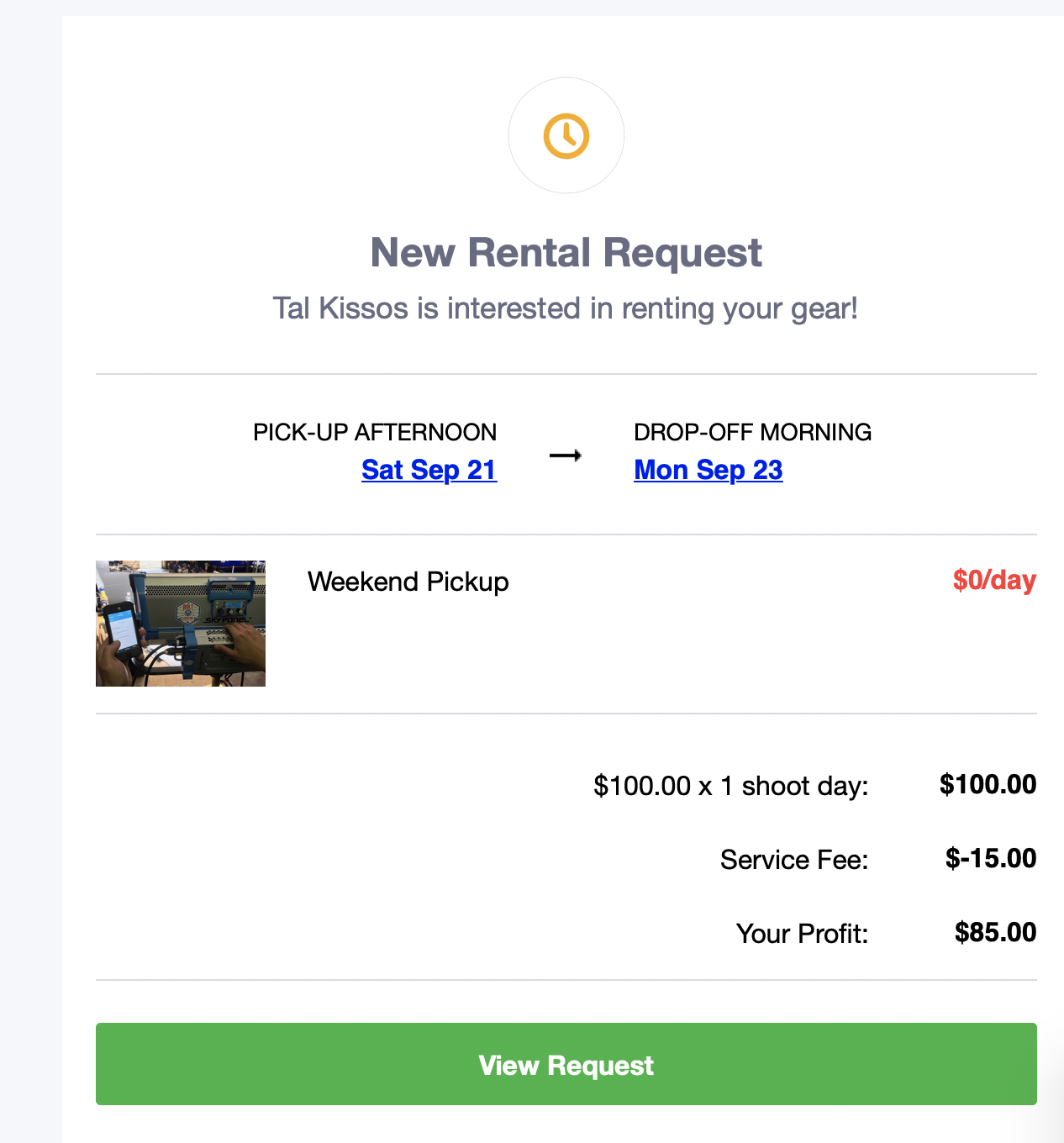This screenshot has height=1143, width=1064.
Task: Click the New Rental Request heading
Action: click(x=566, y=253)
